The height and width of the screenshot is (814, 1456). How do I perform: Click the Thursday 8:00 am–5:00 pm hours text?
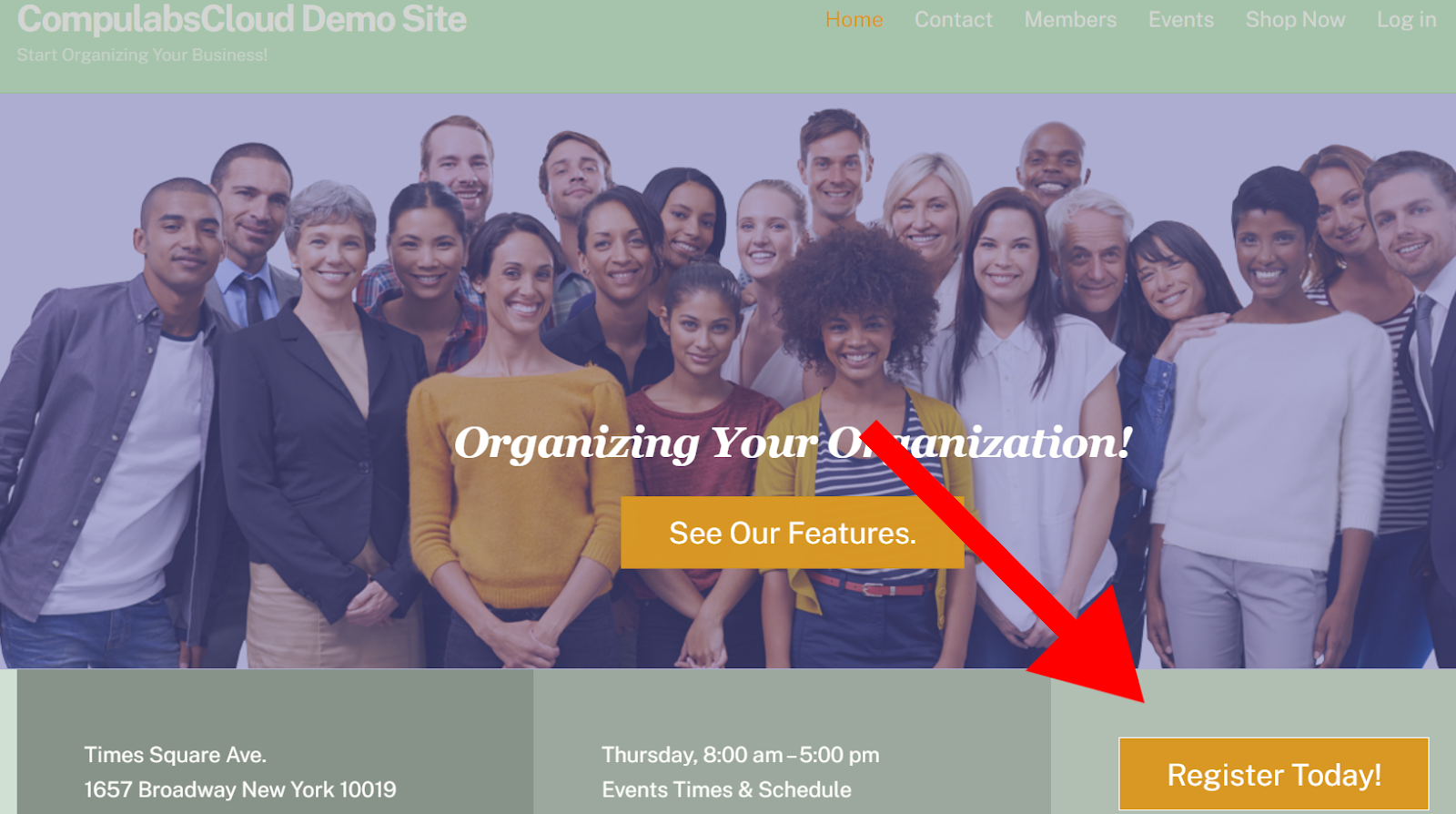741,755
